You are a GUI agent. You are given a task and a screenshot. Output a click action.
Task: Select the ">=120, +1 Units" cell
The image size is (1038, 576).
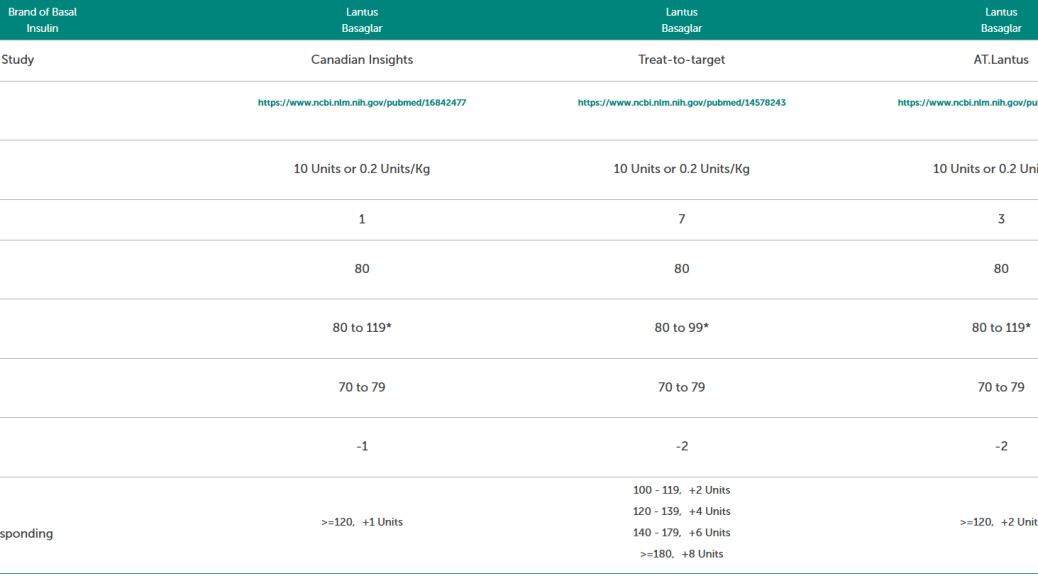pos(361,522)
